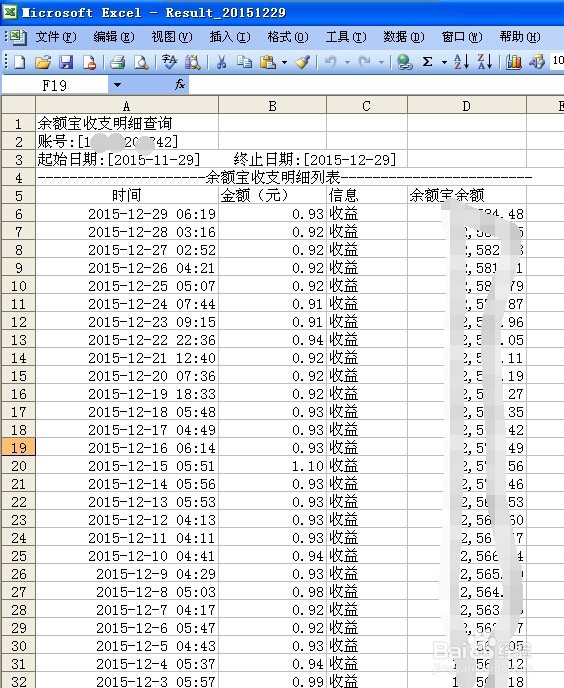Screen dimensions: 564x688
Task: Click the fx Insert Function button
Action: click(180, 84)
